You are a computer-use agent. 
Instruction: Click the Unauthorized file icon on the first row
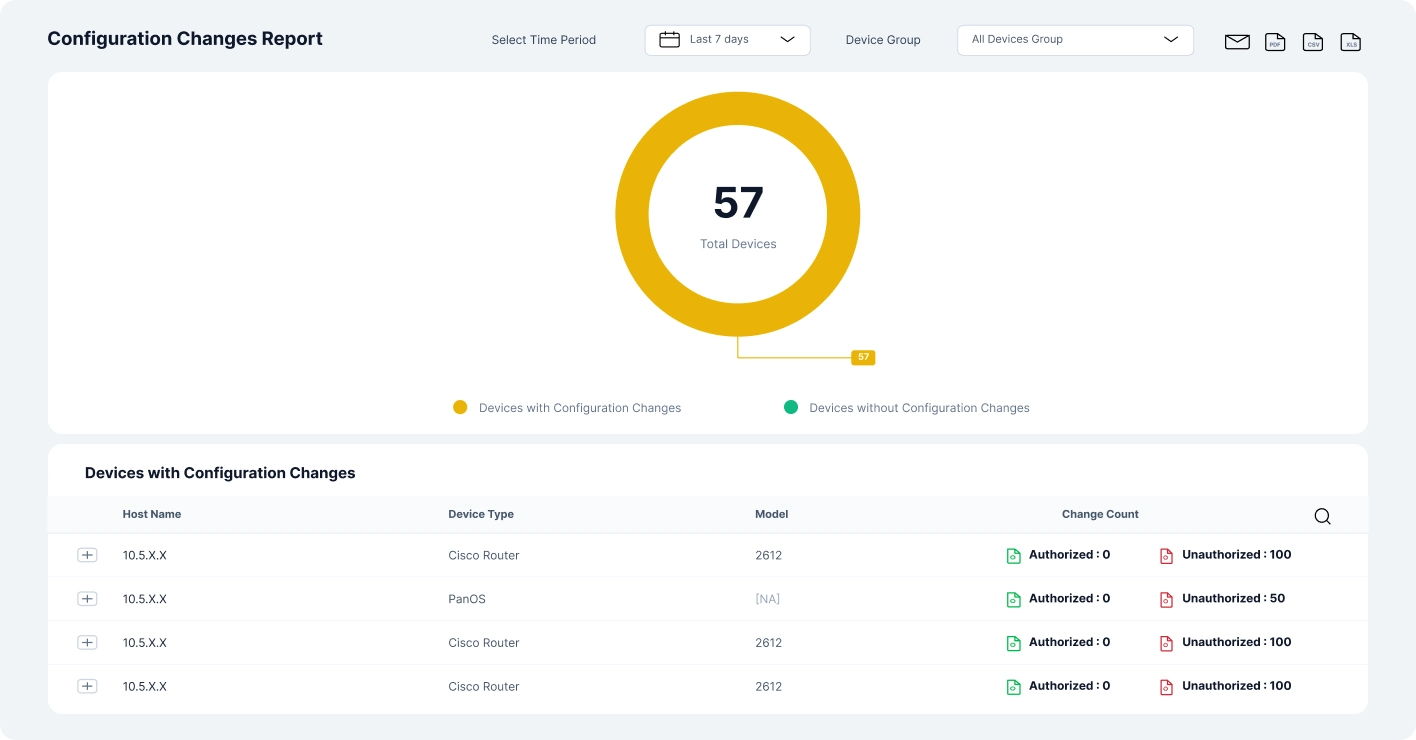pyautogui.click(x=1166, y=554)
